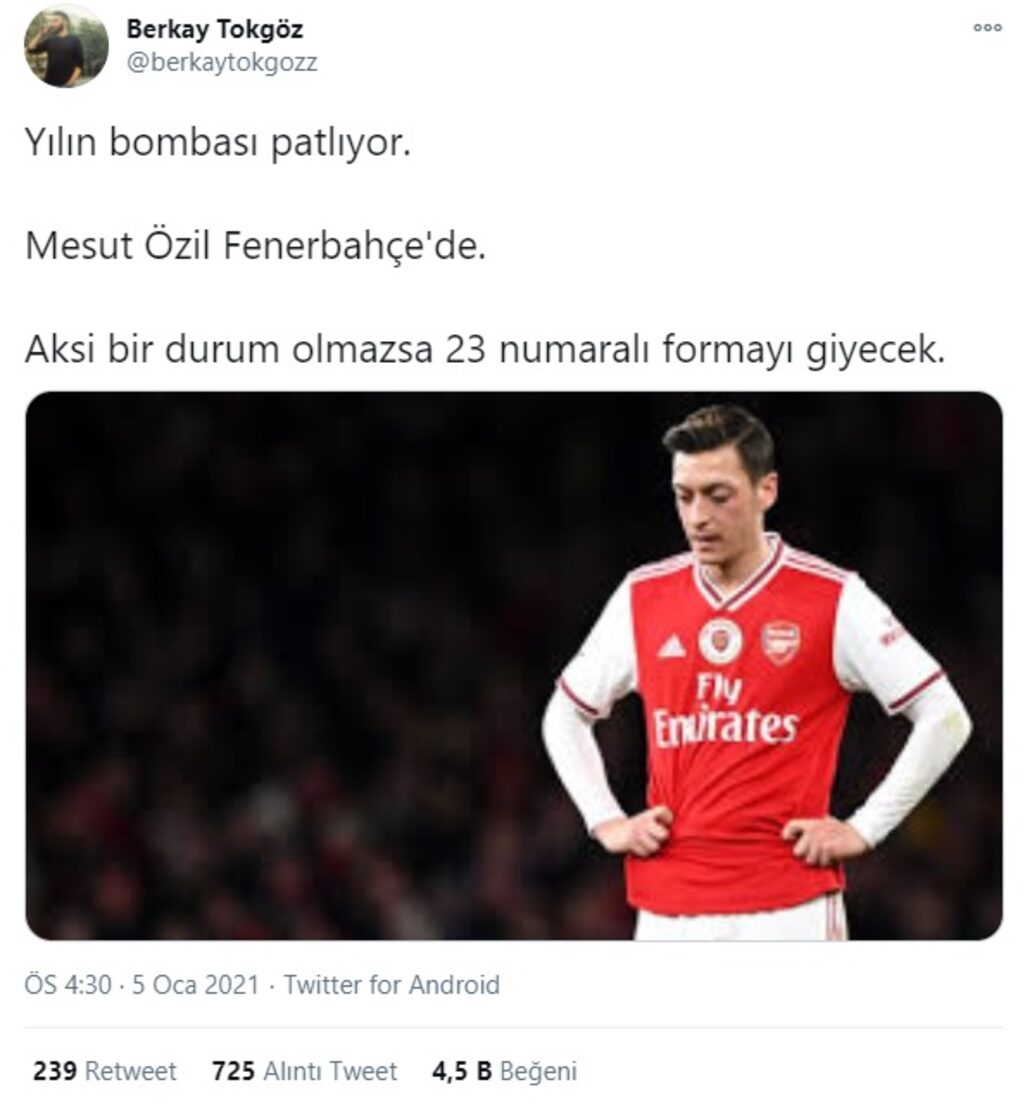Show the 4,5 B Beğeni list

pyautogui.click(x=504, y=1072)
